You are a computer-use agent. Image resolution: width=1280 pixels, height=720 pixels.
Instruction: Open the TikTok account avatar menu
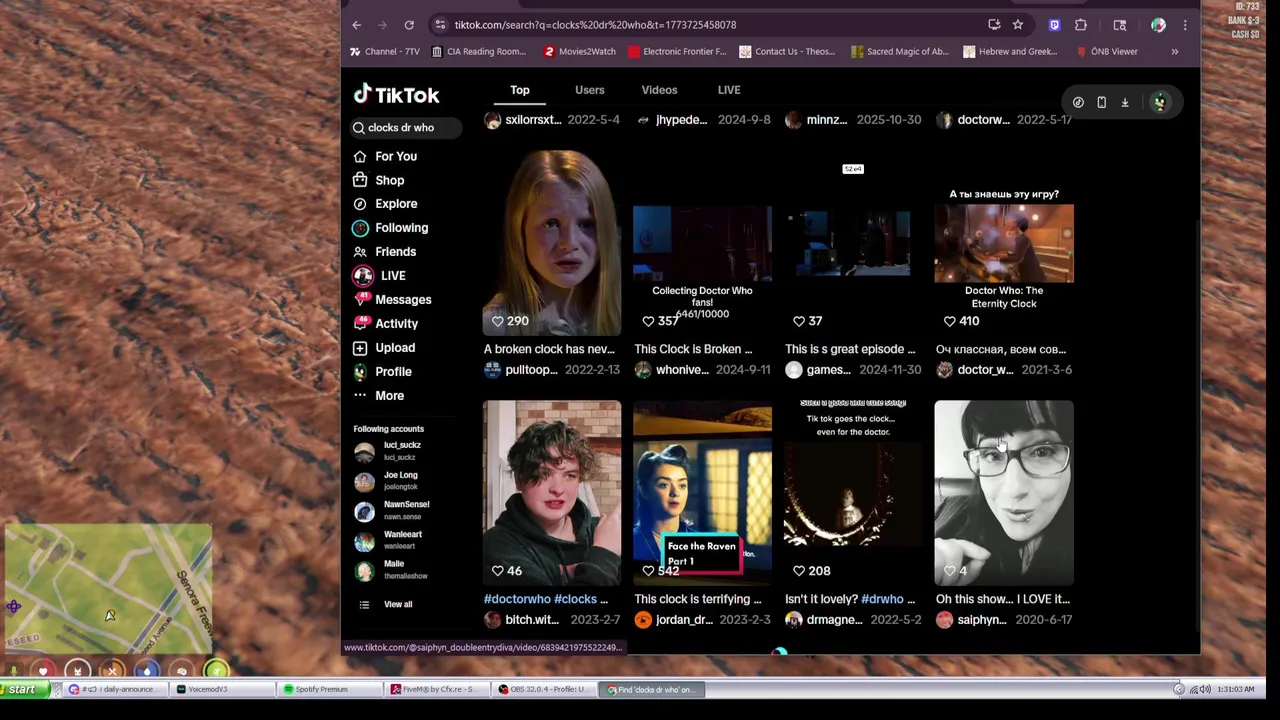click(x=1159, y=102)
